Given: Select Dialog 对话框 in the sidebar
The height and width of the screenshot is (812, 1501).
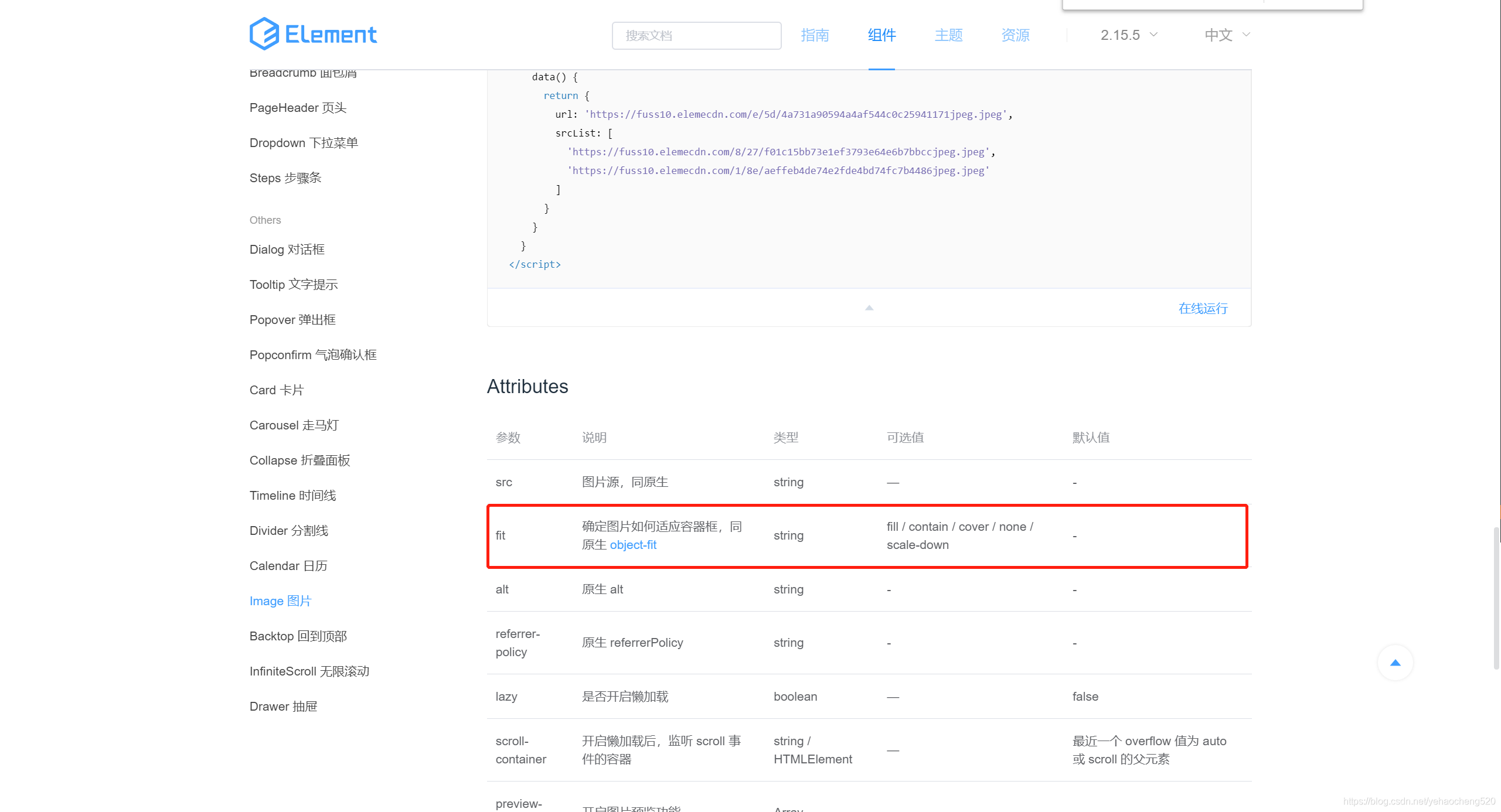Looking at the screenshot, I should point(287,250).
